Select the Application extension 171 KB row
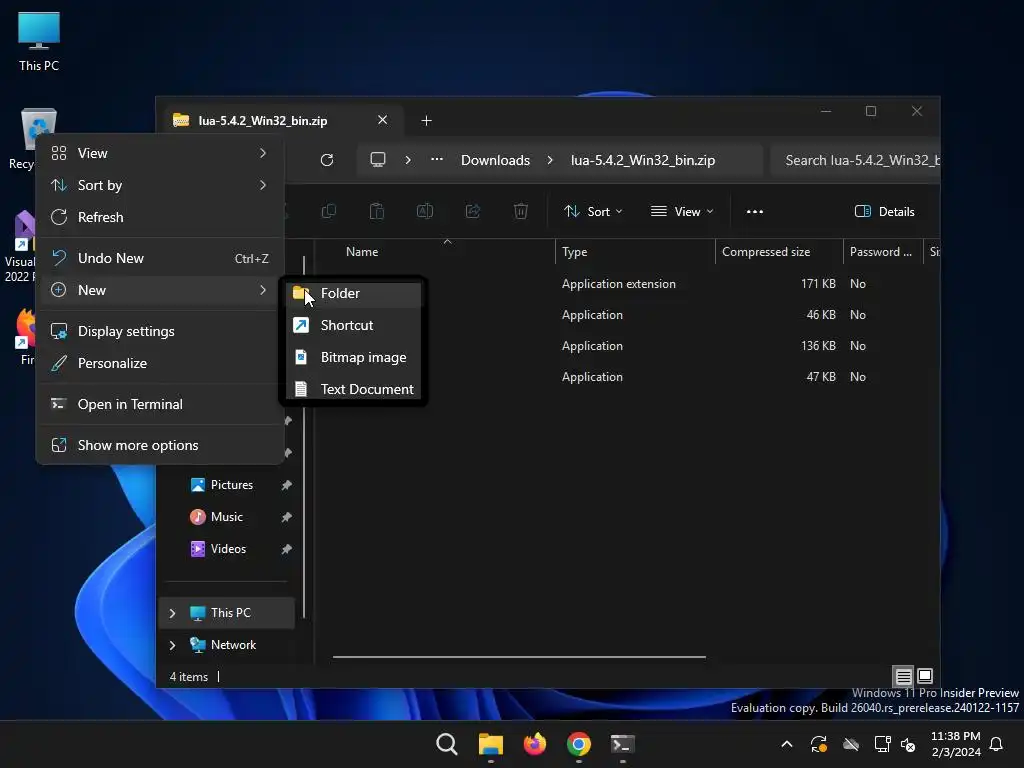This screenshot has height=768, width=1024. tap(627, 284)
